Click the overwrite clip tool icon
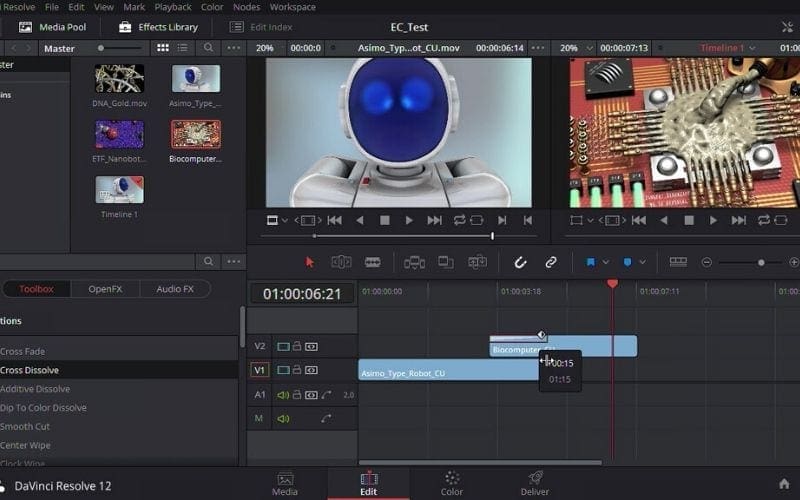Viewport: 800px width, 500px height. click(x=446, y=262)
